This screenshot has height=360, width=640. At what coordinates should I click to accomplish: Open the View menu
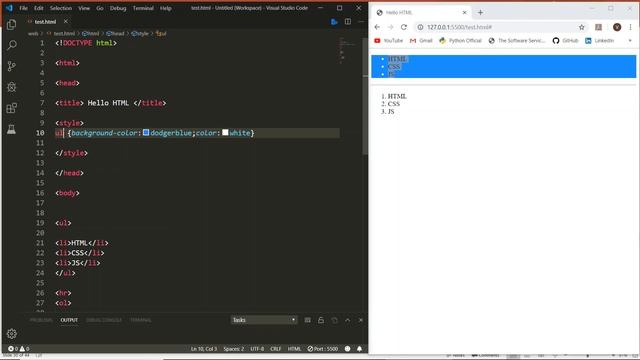[x=84, y=8]
